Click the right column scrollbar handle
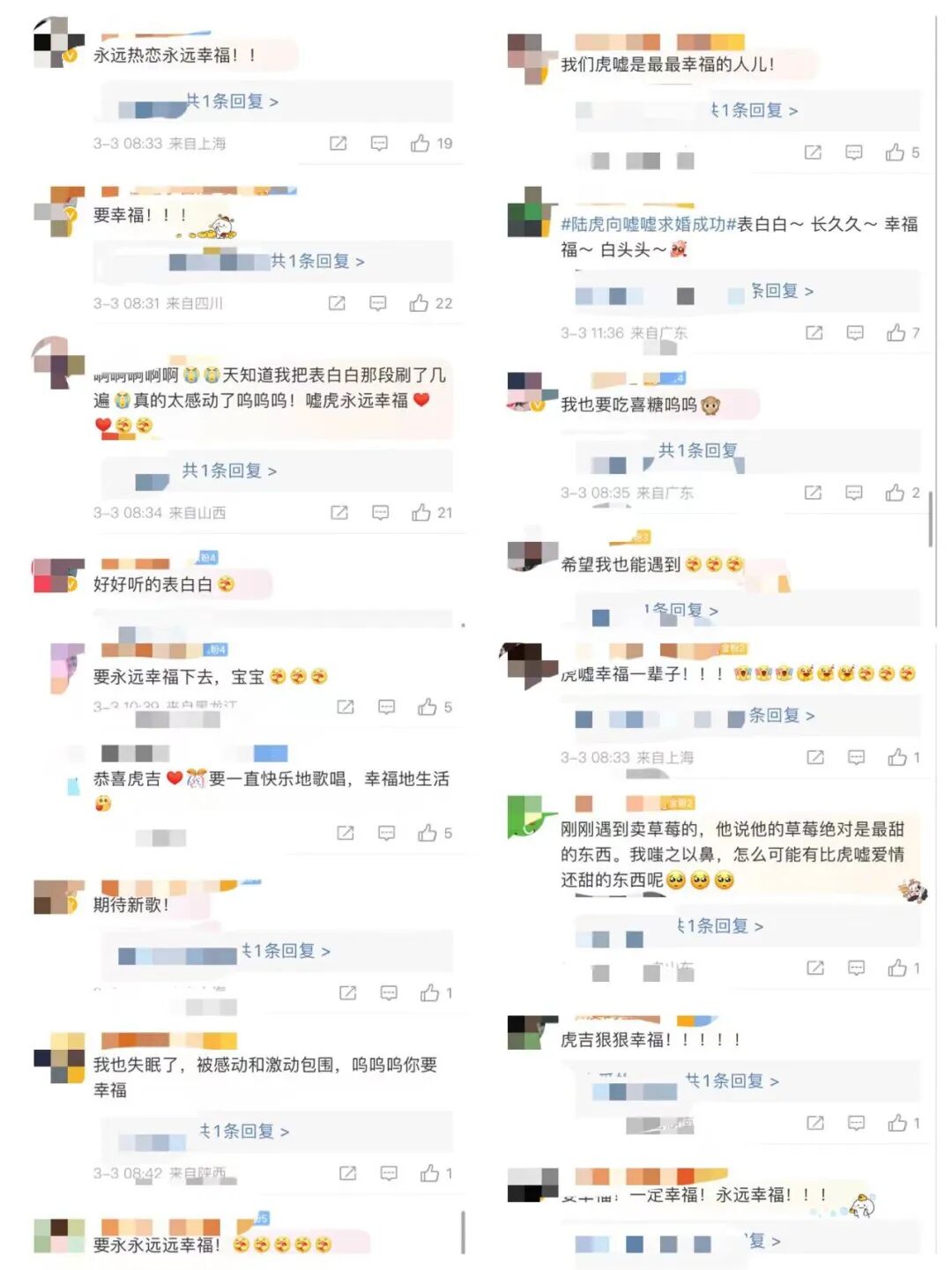The width and height of the screenshot is (952, 1270). [x=930, y=520]
